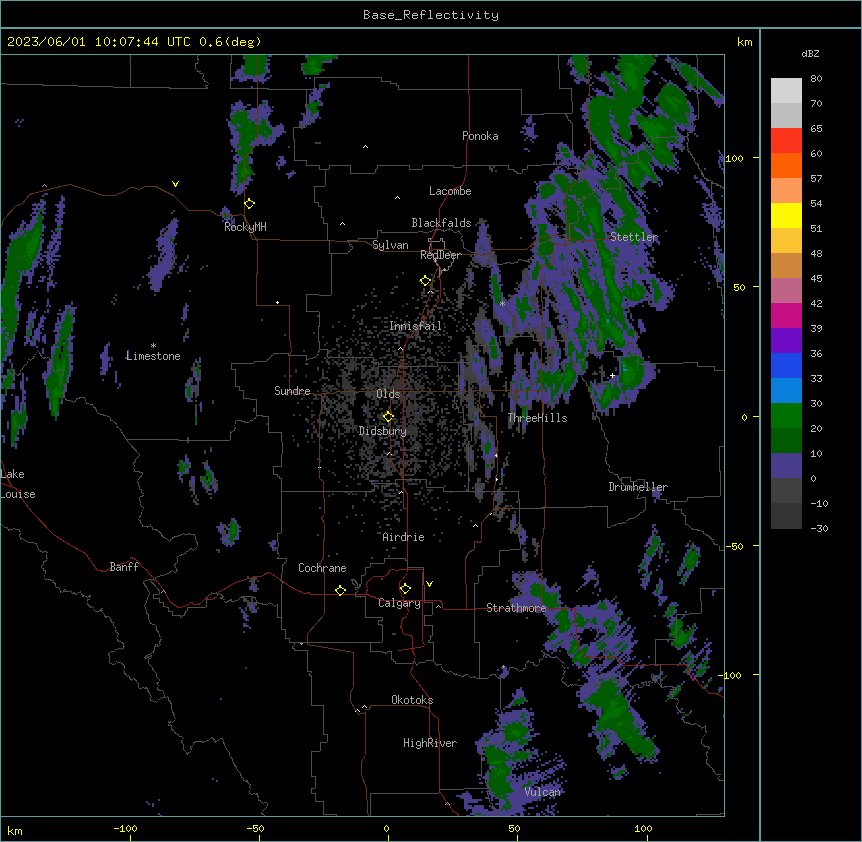Screen dimensions: 862x842
Task: Pick the bright green 20-30 dBZ legend swatch
Action: [786, 416]
